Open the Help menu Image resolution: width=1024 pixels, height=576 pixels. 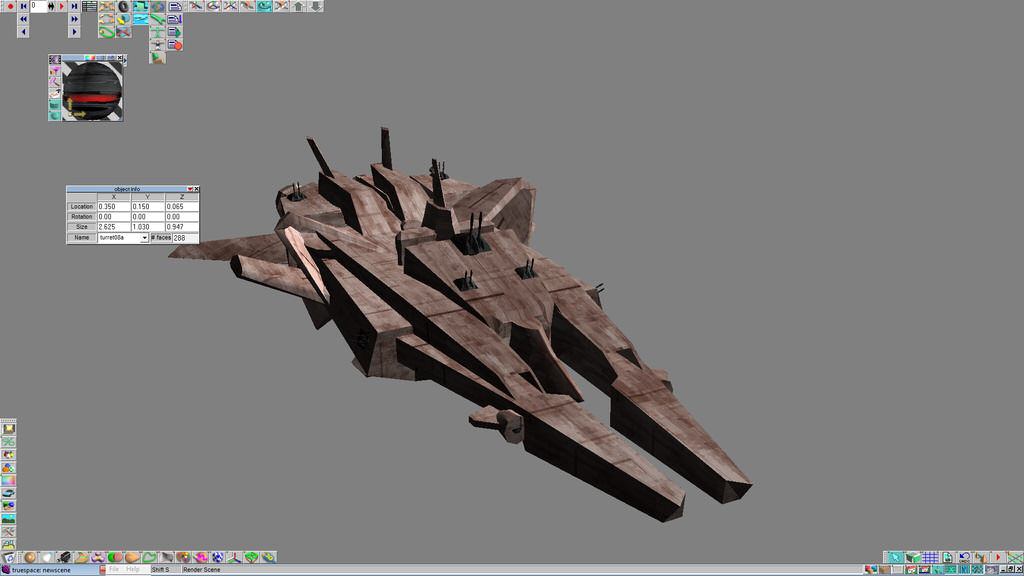coord(133,569)
